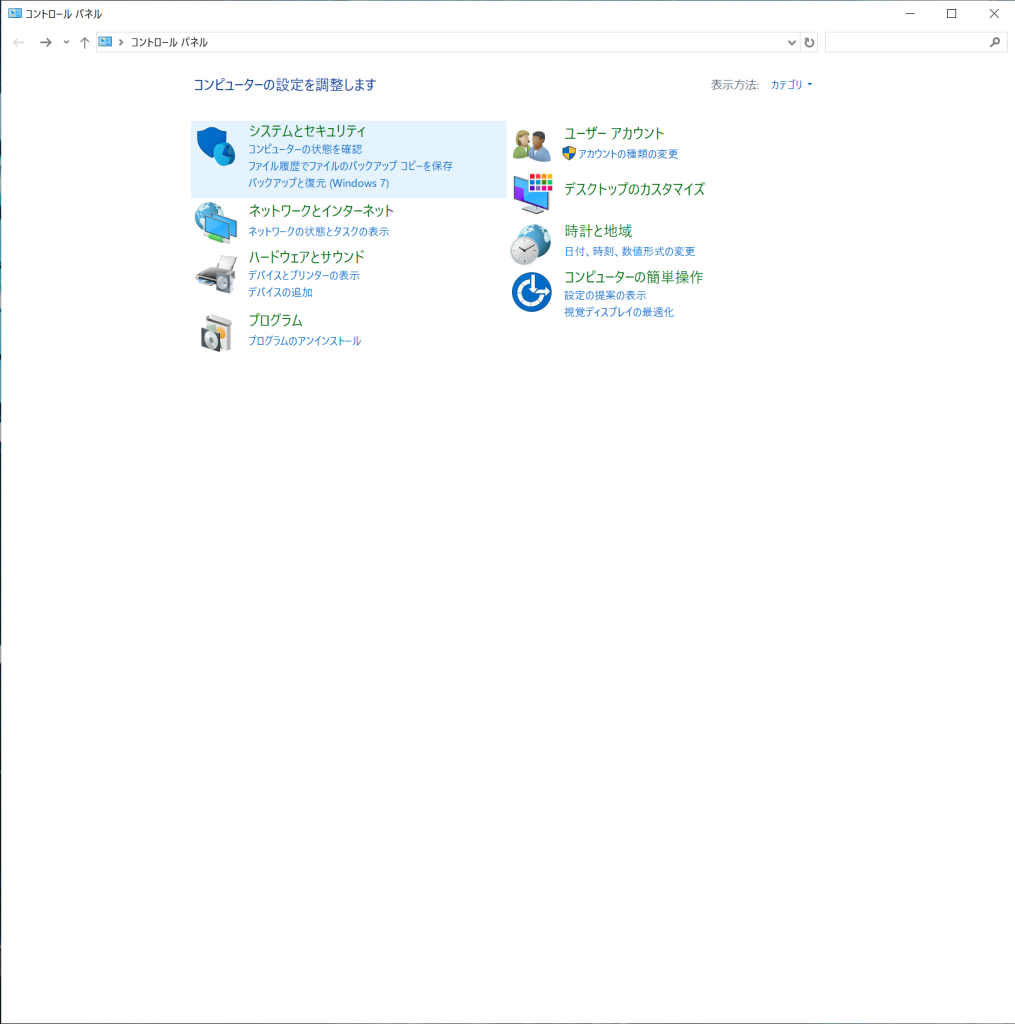
Task: Click the Programs disc box icon
Action: coord(216,332)
